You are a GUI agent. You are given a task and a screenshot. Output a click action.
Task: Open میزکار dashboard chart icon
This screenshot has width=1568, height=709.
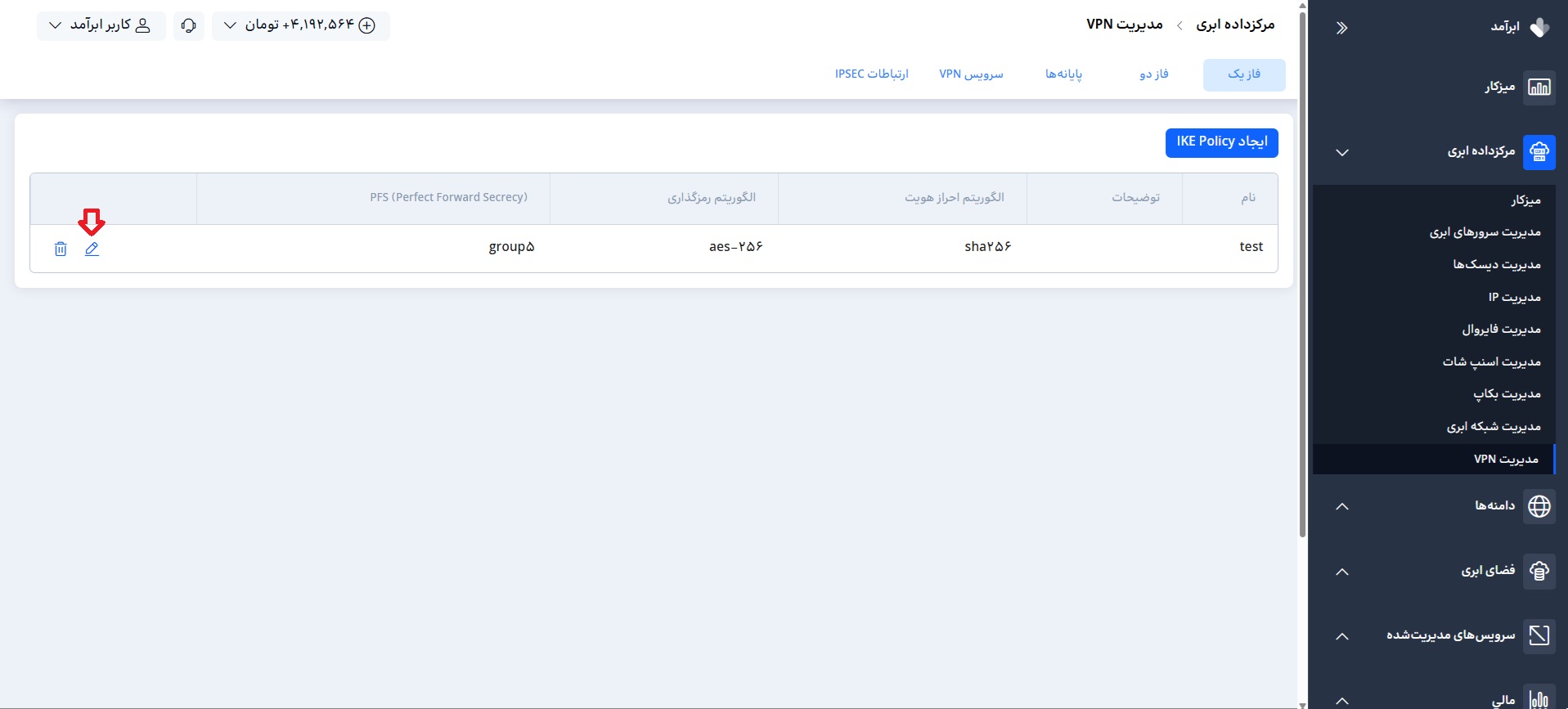1539,88
